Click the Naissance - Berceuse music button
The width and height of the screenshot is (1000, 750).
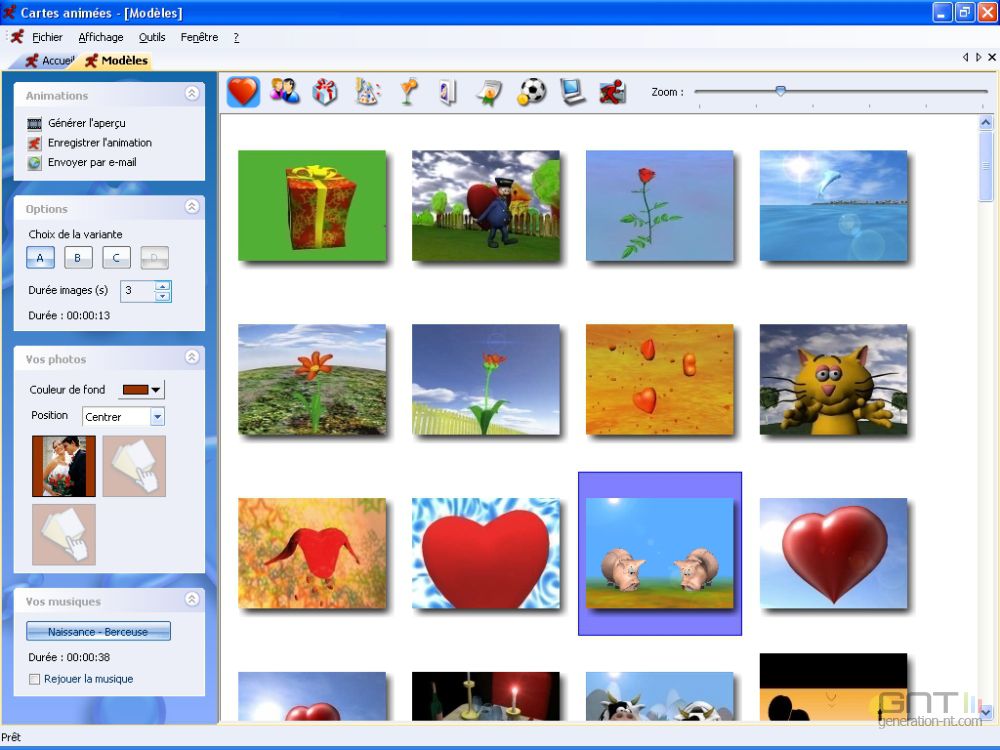click(x=97, y=631)
